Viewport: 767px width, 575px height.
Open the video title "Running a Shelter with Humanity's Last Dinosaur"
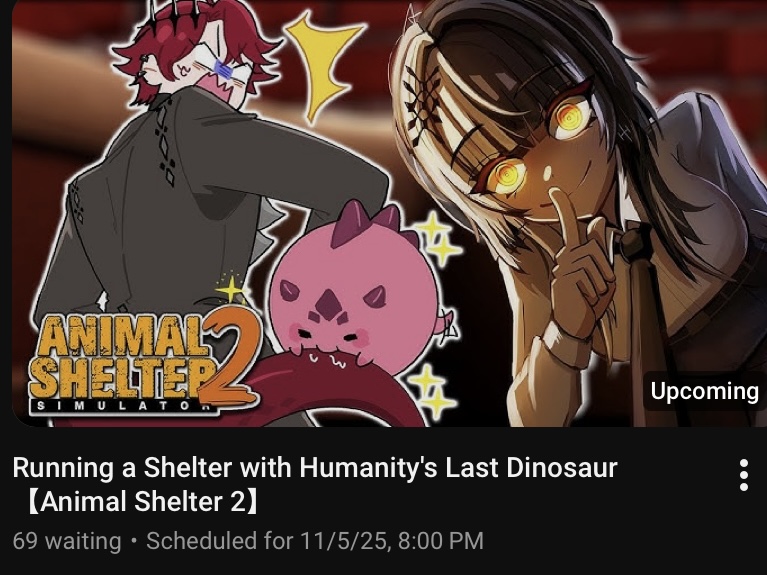click(315, 468)
